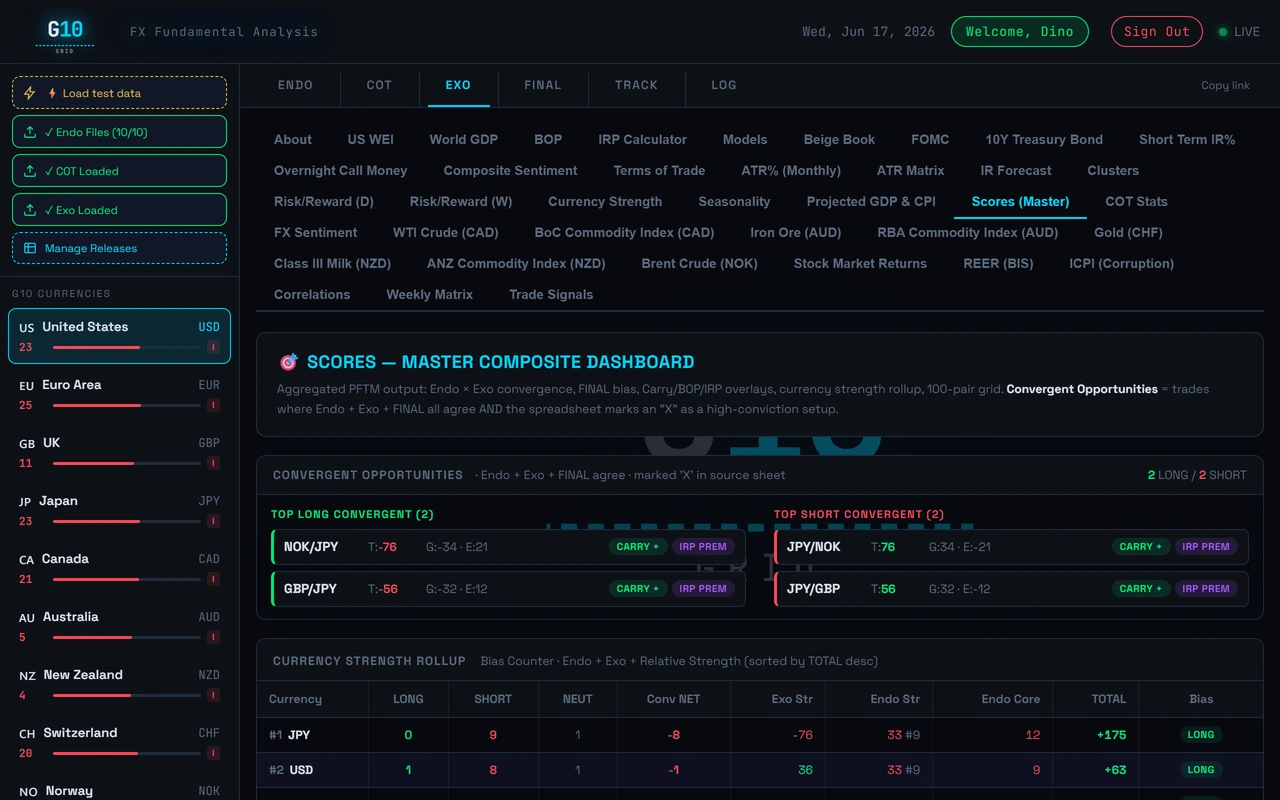The height and width of the screenshot is (800, 1280).
Task: Select the Scores (Master) sub-tab
Action: (x=1020, y=202)
